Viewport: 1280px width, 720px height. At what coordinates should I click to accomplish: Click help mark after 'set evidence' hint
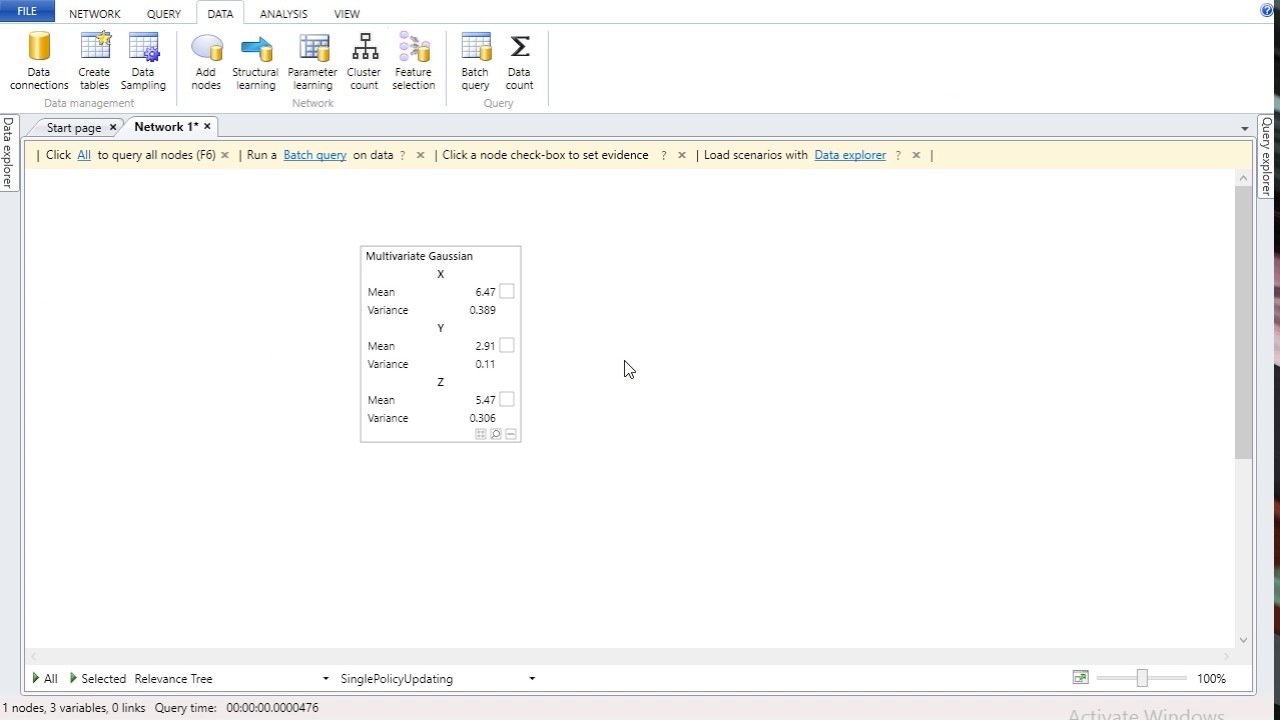pyautogui.click(x=663, y=155)
